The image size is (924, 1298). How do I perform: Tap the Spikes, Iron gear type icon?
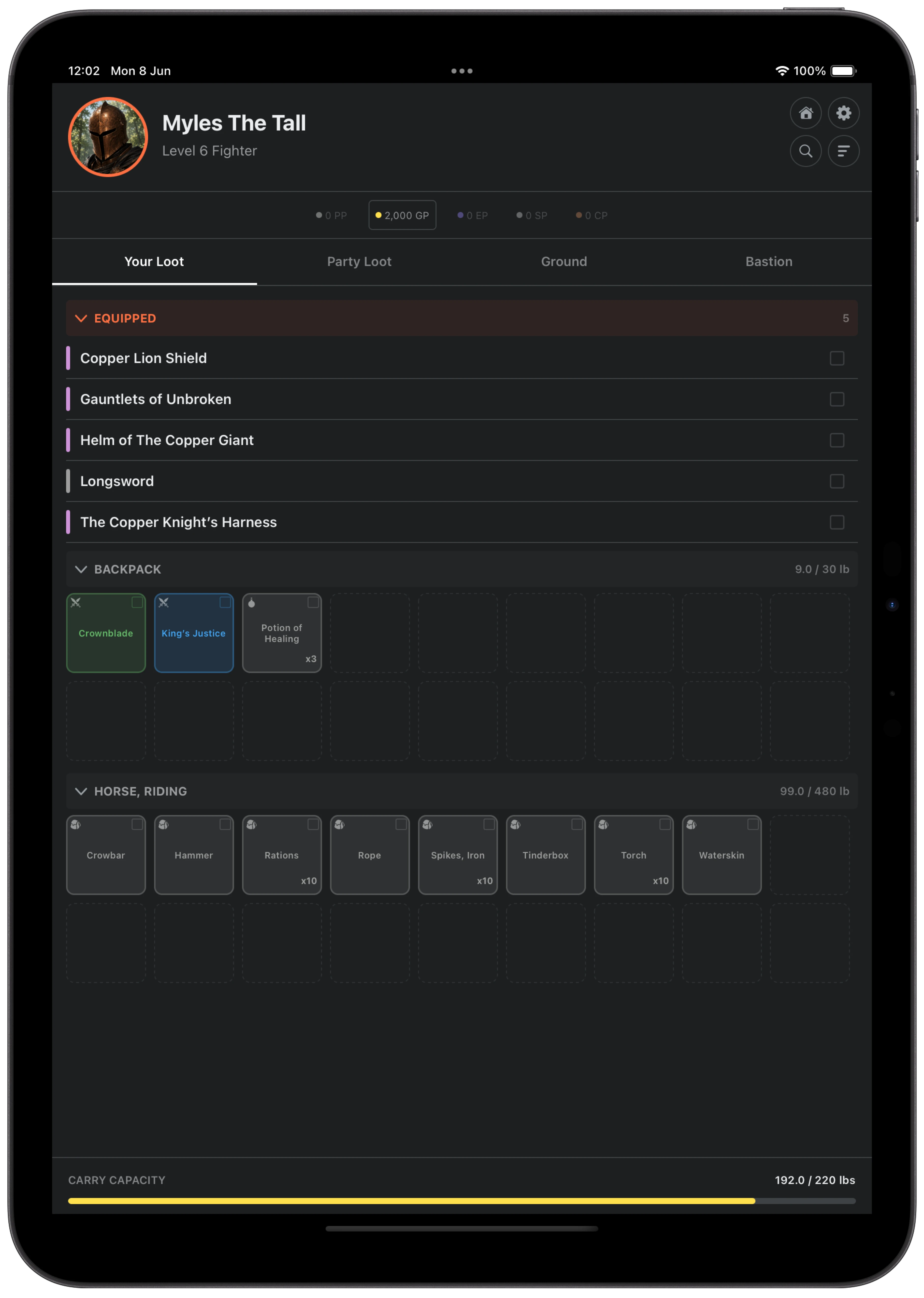pyautogui.click(x=427, y=825)
